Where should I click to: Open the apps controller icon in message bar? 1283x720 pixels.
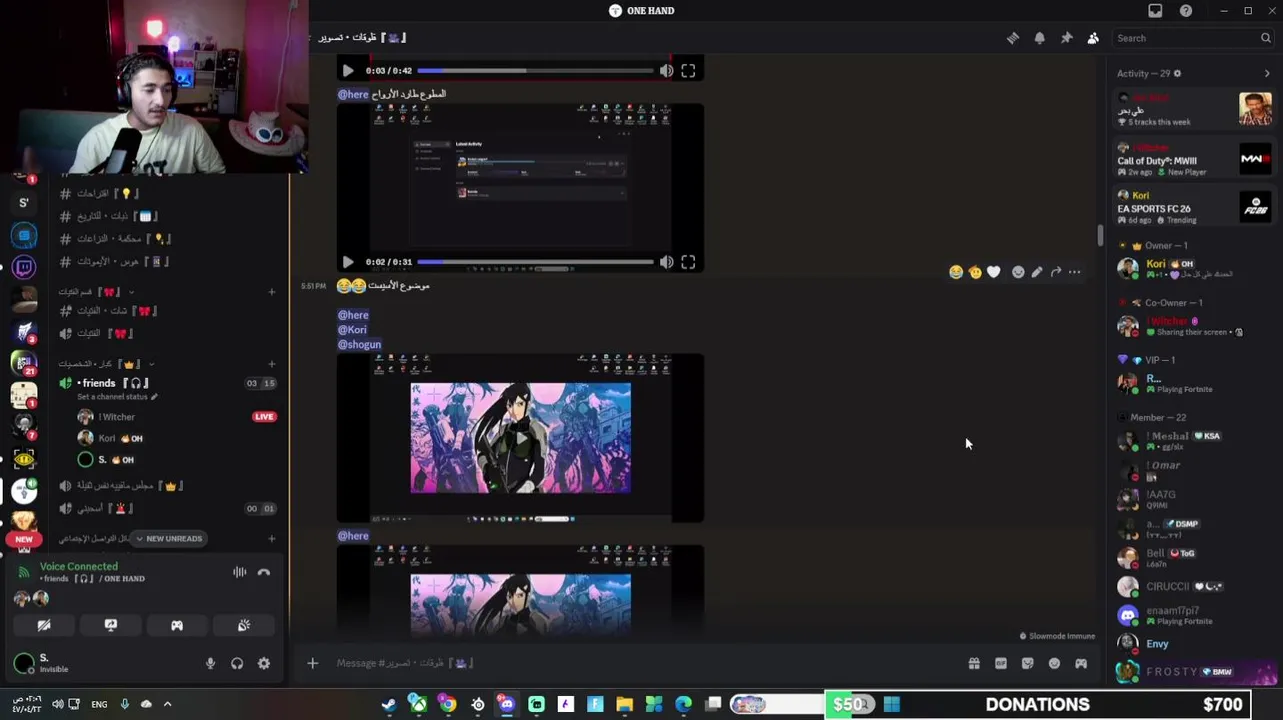pyautogui.click(x=1081, y=663)
